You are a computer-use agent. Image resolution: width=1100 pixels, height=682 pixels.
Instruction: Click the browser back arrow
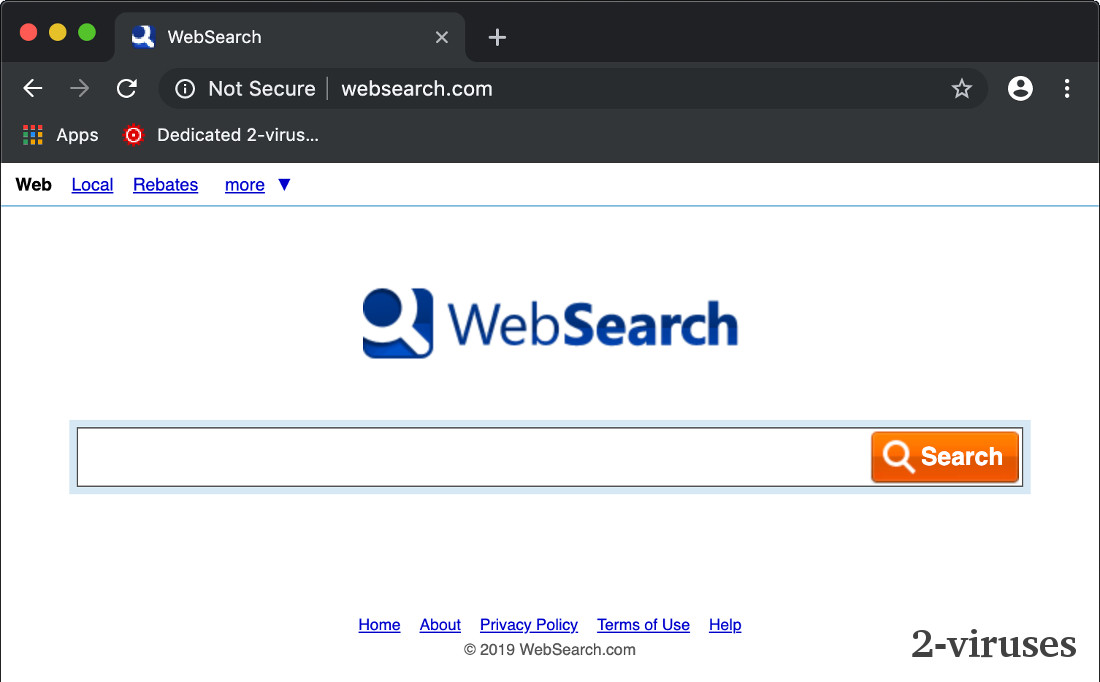33,89
